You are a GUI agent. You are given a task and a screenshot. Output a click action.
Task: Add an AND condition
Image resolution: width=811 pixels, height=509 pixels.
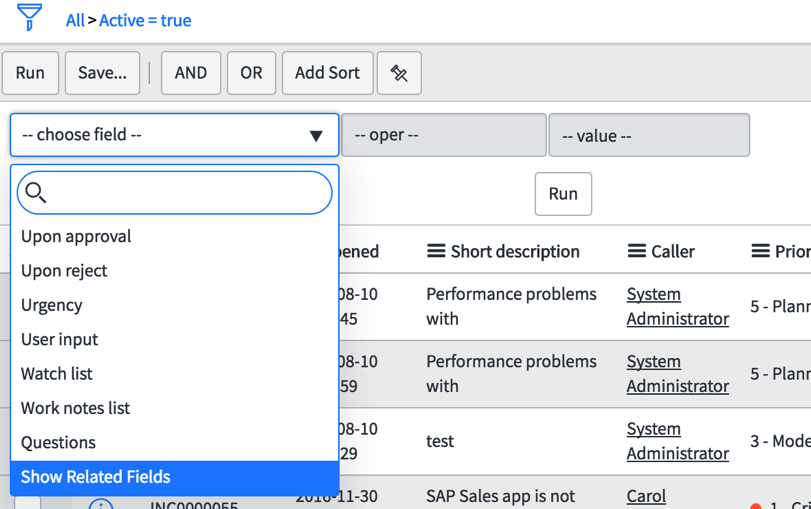(x=190, y=73)
